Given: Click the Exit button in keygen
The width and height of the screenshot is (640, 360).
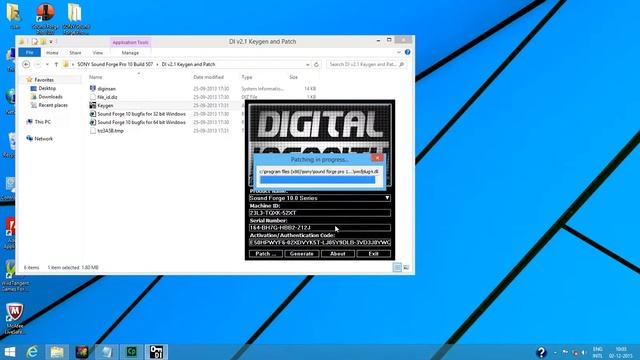Looking at the screenshot, I should pyautogui.click(x=373, y=253).
